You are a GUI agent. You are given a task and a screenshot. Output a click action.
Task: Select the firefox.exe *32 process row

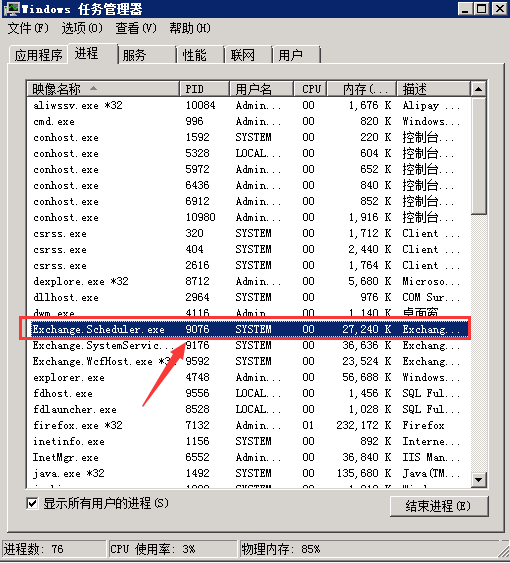click(x=248, y=425)
